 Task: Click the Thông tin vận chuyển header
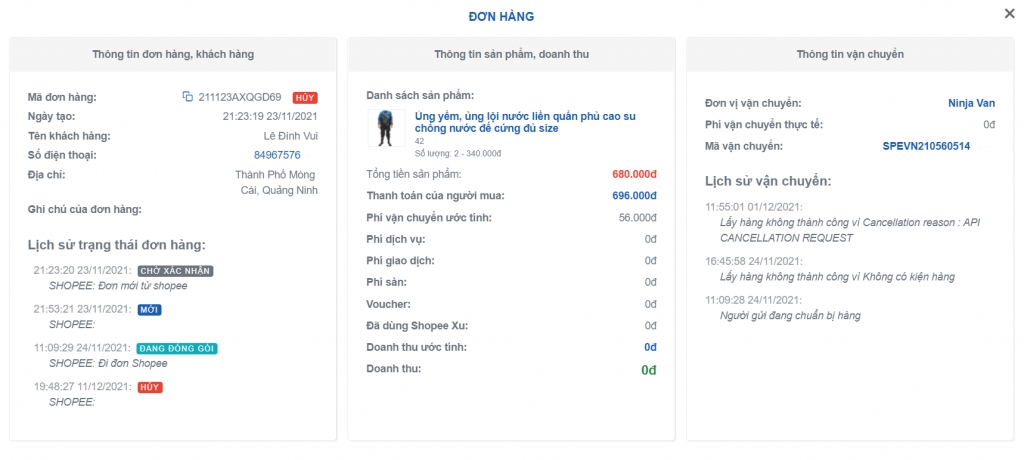[x=849, y=54]
